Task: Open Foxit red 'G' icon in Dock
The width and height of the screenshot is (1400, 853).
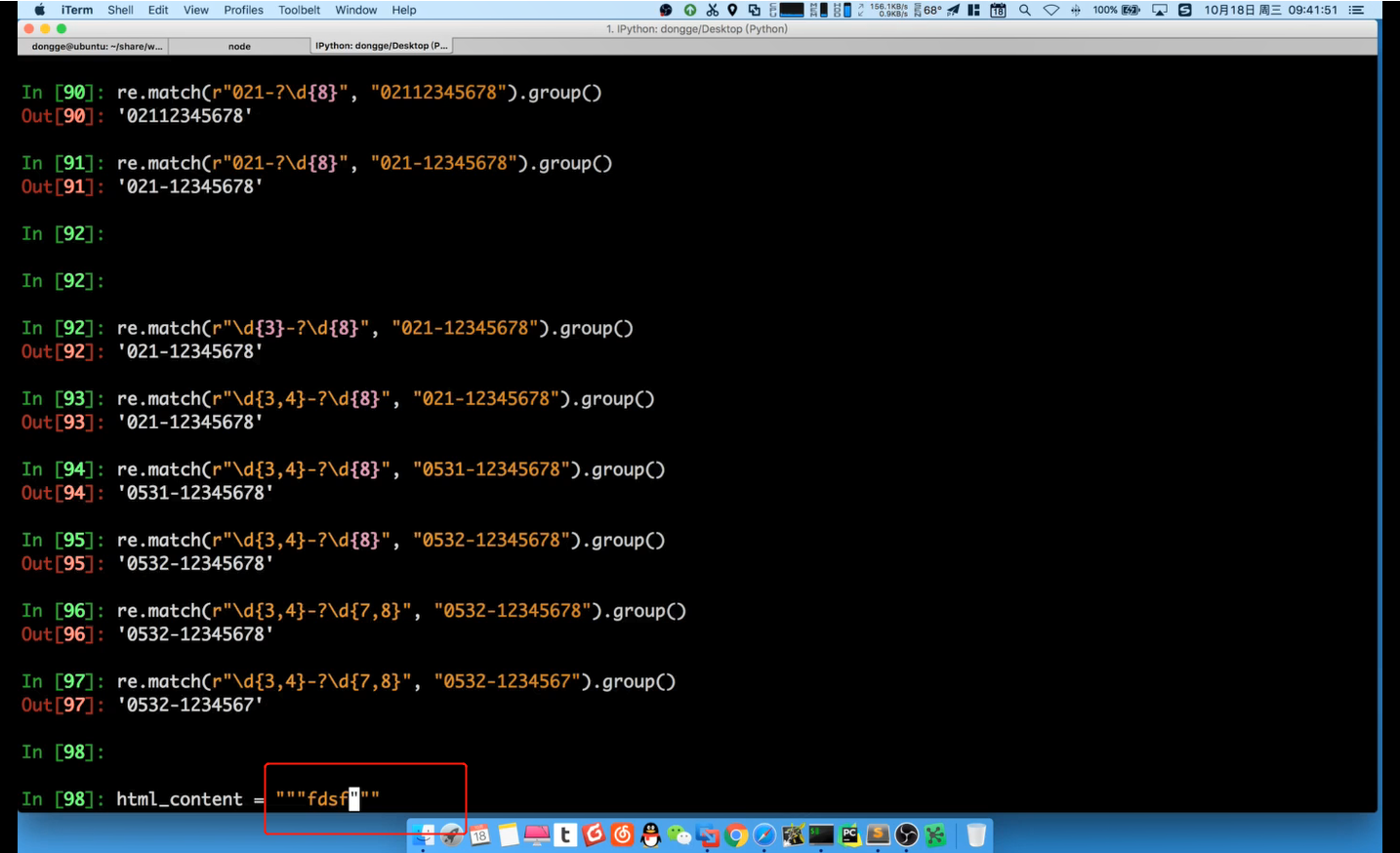Action: tap(594, 834)
